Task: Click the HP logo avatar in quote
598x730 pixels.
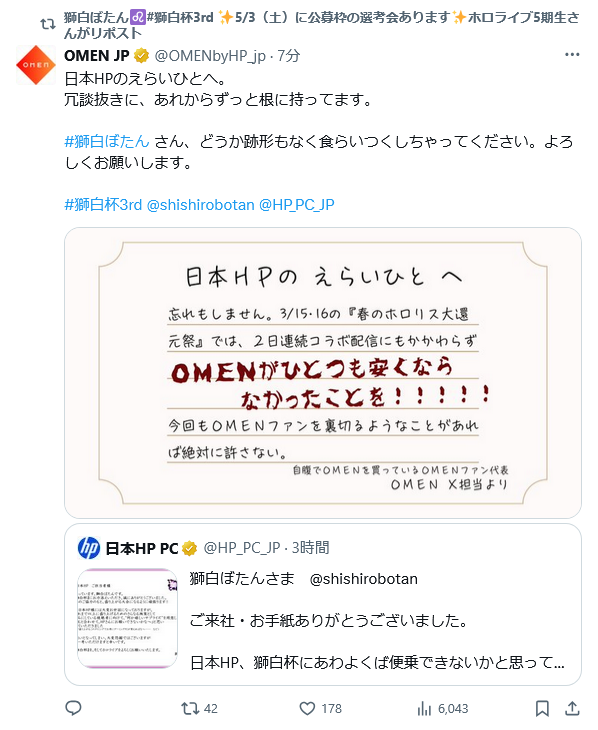Action: 88,548
